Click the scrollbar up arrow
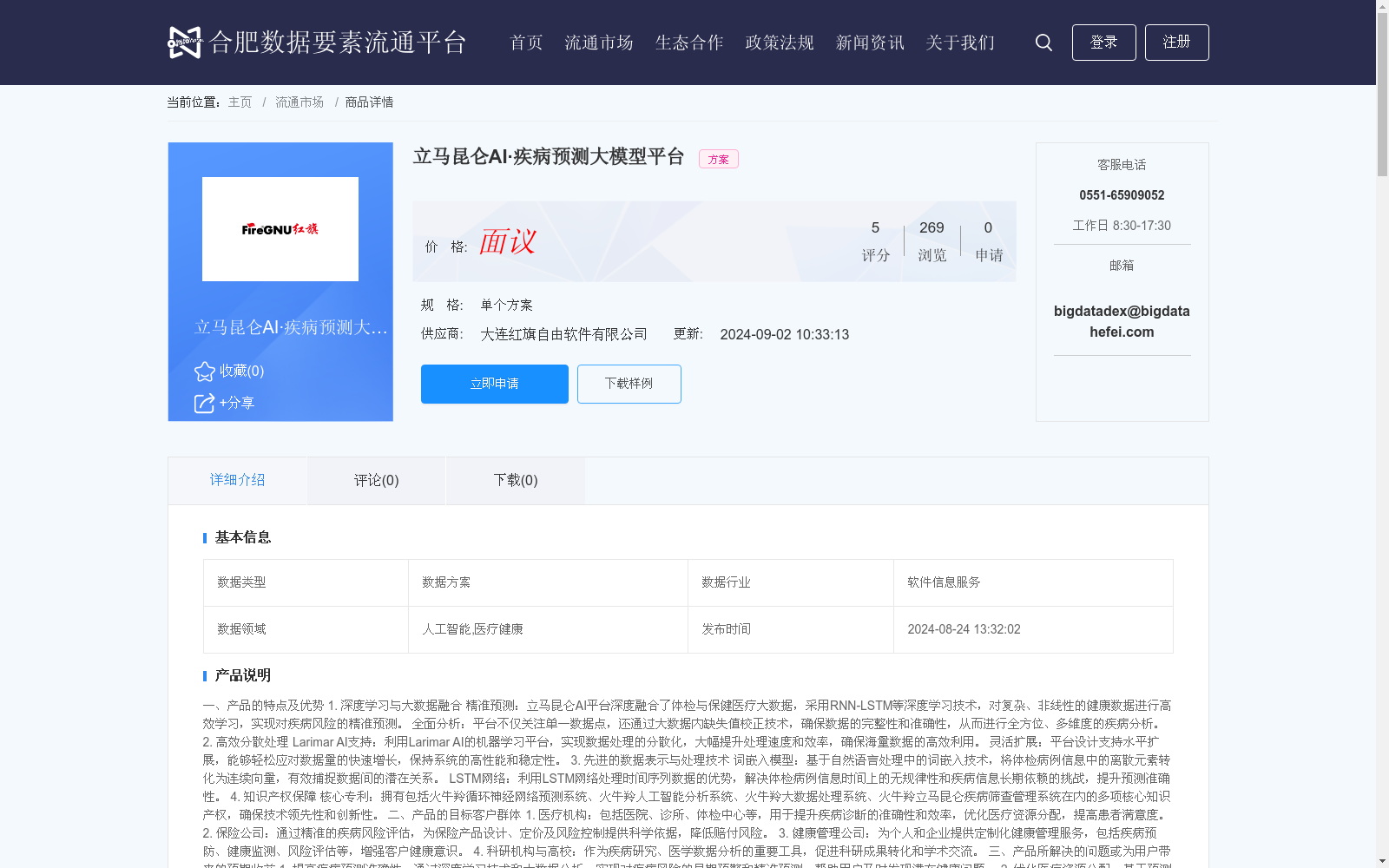This screenshot has width=1389, height=868. 1382,6
